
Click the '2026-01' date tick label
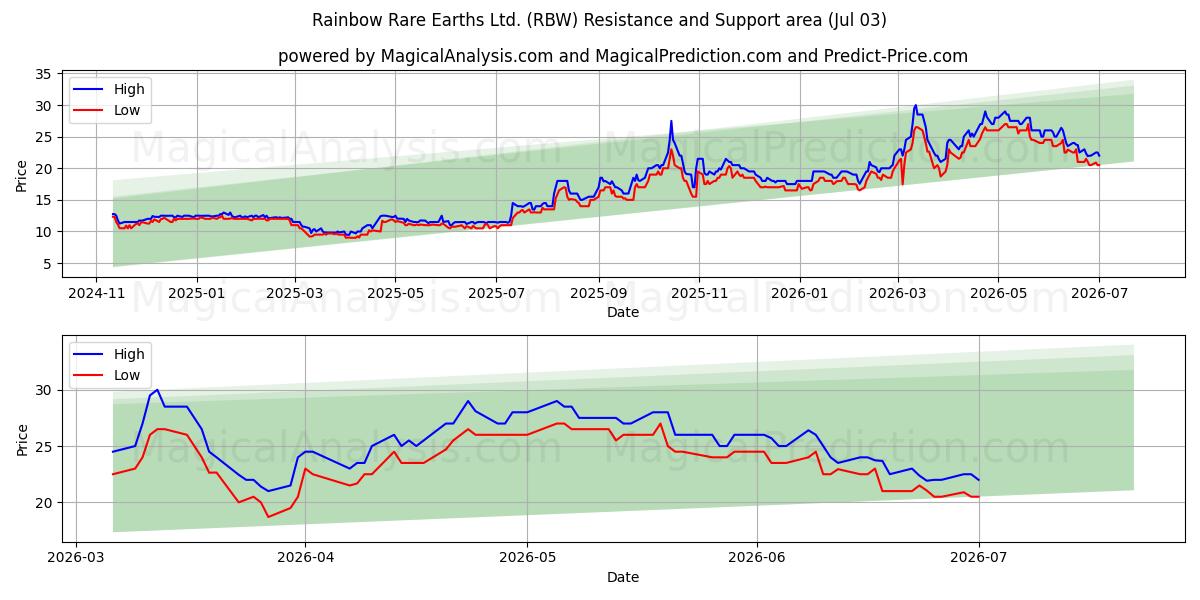[x=801, y=292]
